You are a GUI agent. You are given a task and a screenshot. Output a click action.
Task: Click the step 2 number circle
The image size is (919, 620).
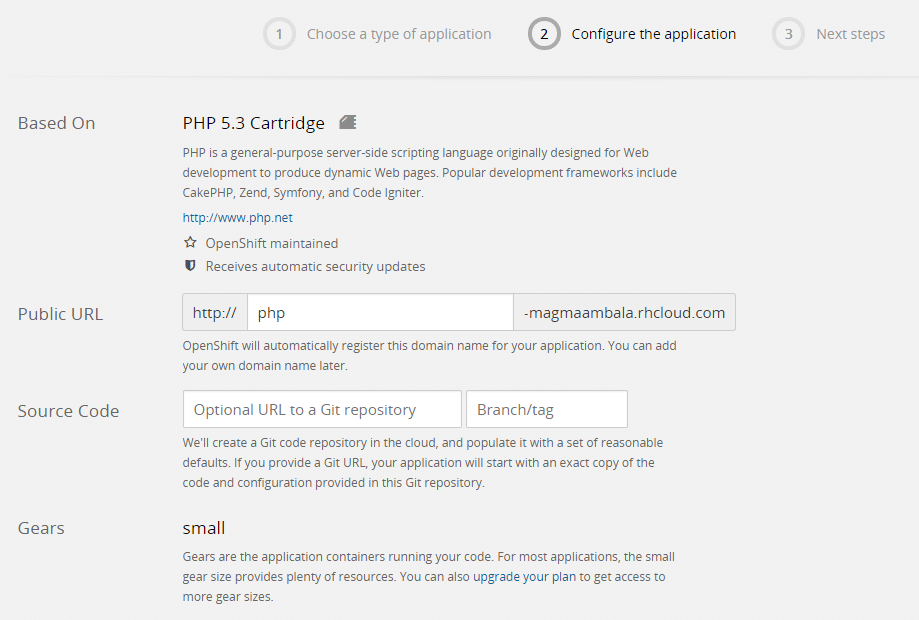[x=544, y=34]
